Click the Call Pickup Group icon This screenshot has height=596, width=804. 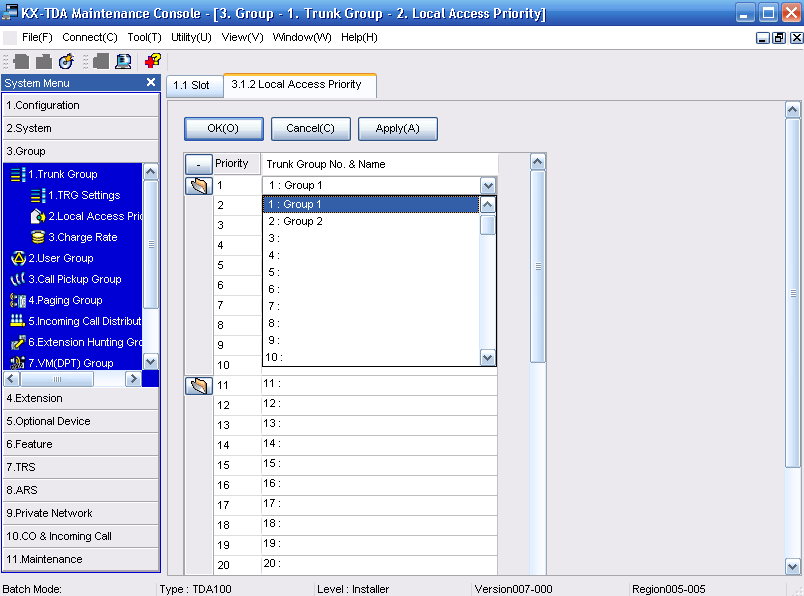[x=18, y=280]
